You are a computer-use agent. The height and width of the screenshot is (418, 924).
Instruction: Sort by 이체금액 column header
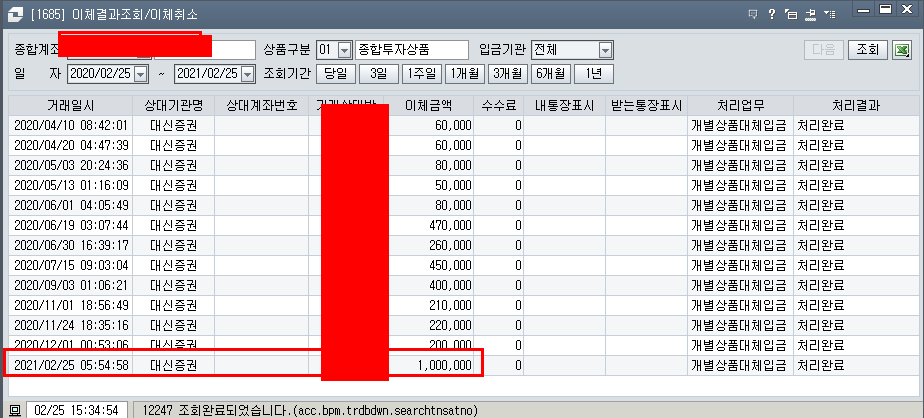(x=429, y=106)
